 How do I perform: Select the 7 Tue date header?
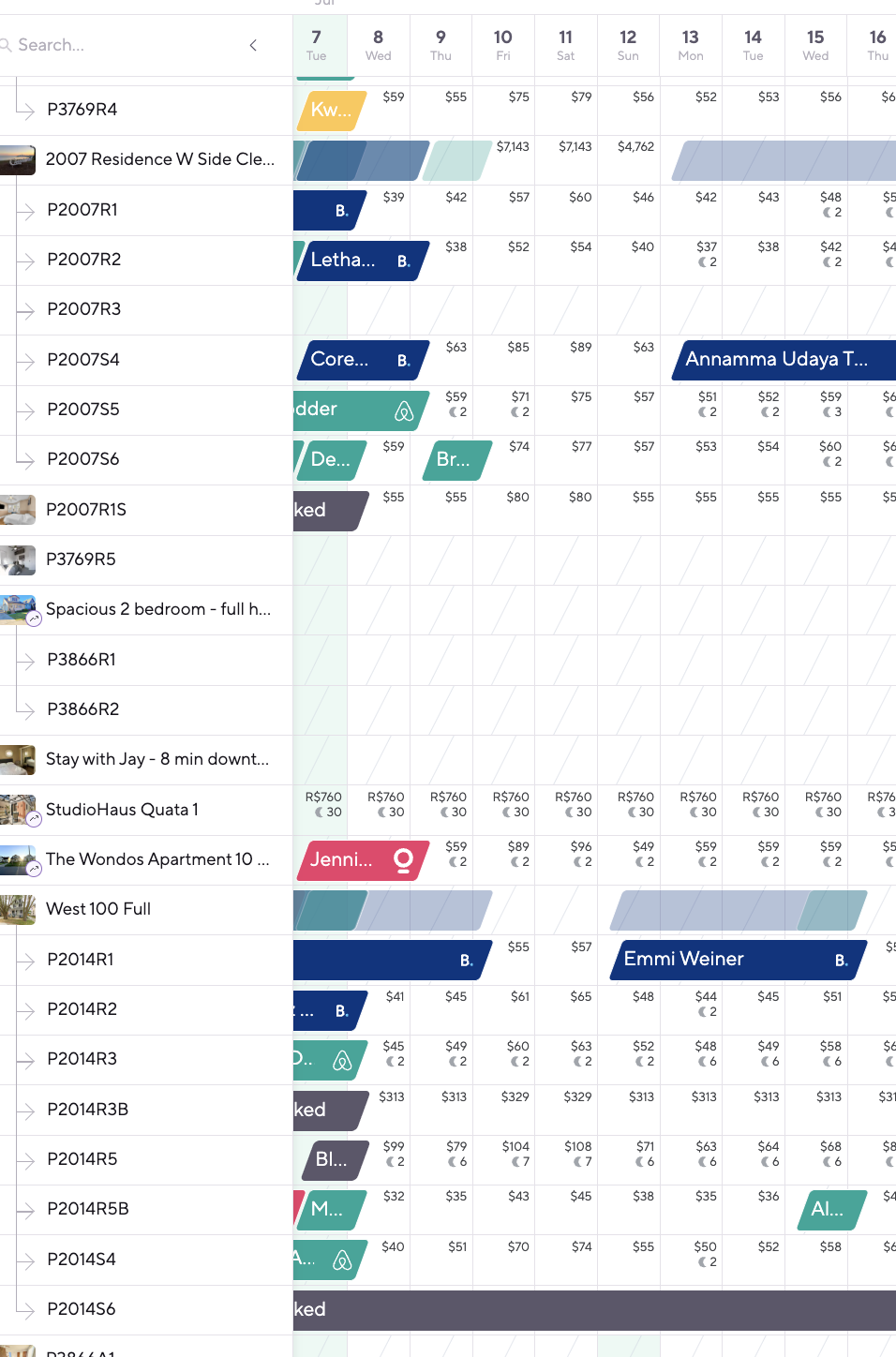pos(317,45)
